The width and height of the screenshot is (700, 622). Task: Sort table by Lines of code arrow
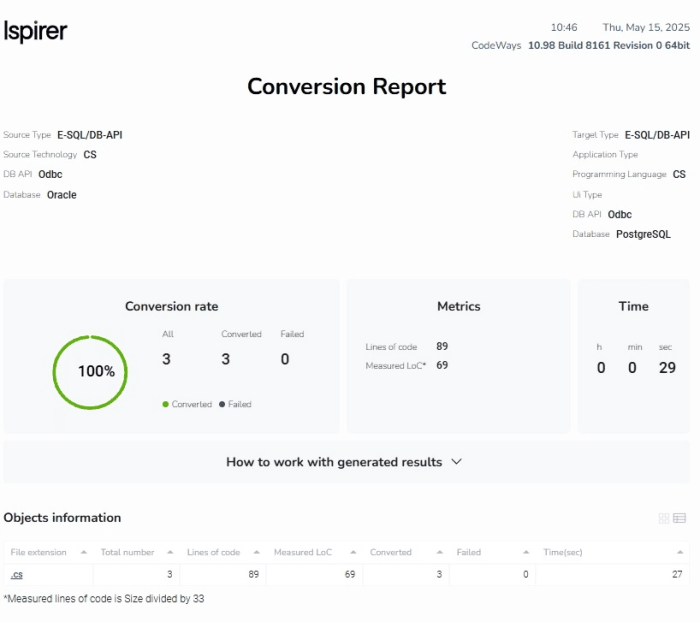pos(257,552)
